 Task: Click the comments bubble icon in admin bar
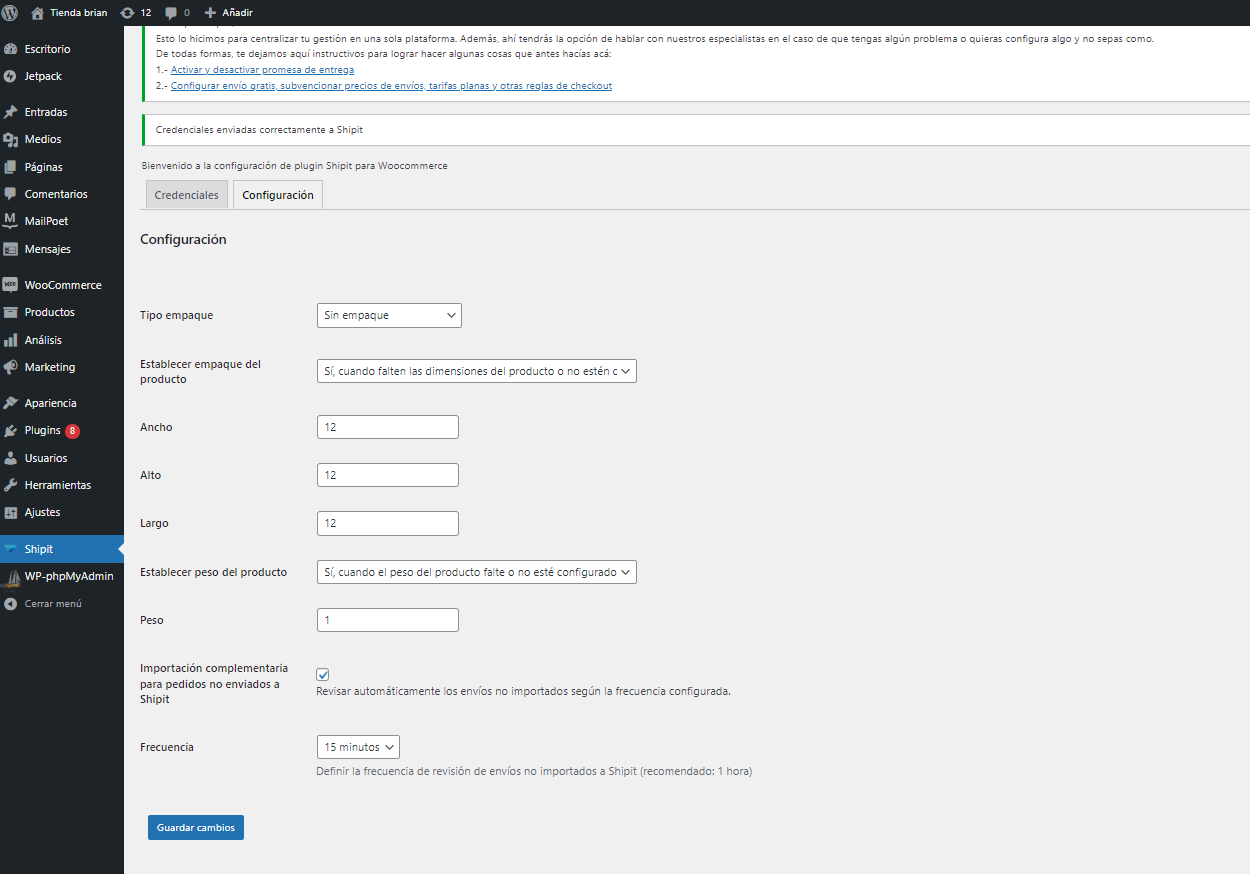(171, 13)
